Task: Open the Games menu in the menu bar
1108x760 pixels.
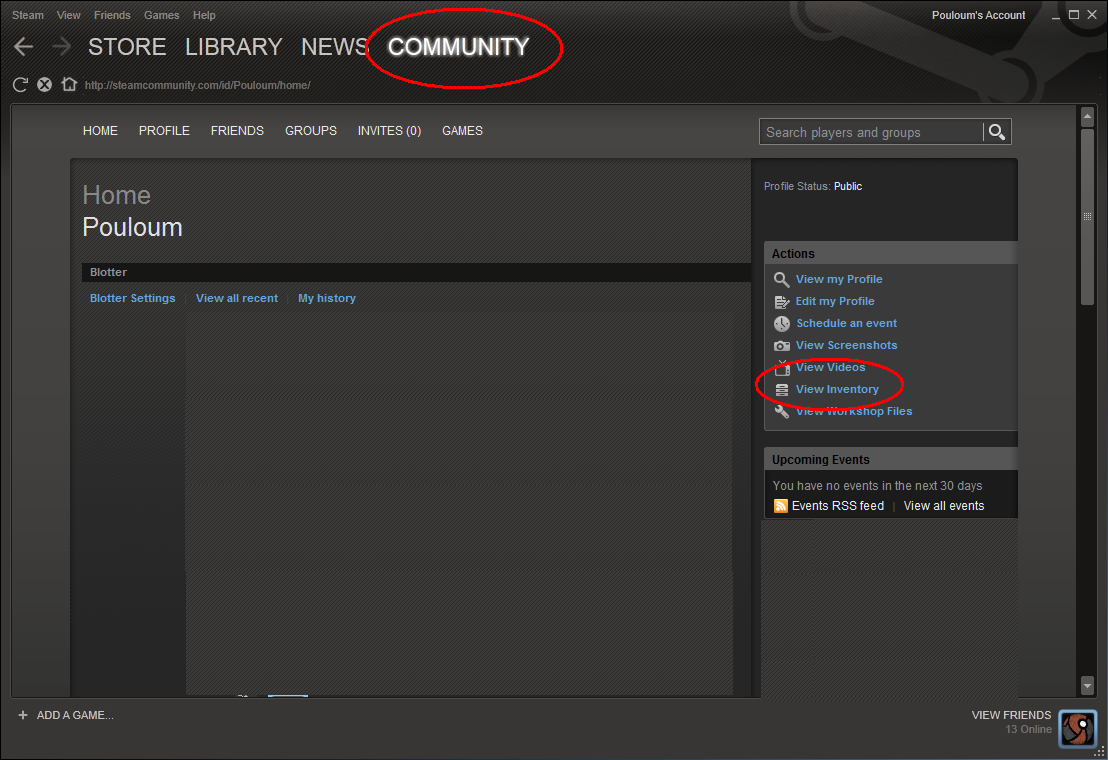Action: 161,15
